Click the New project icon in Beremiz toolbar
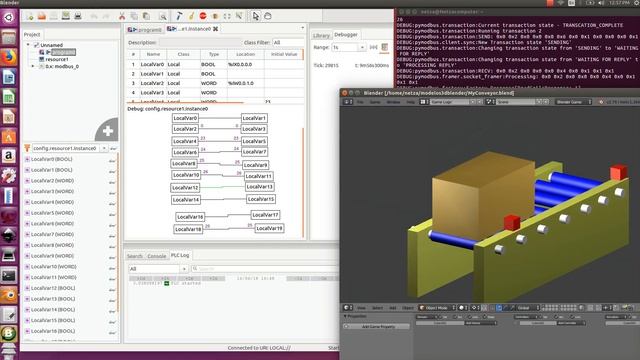The width and height of the screenshot is (640, 360). pyautogui.click(x=30, y=16)
